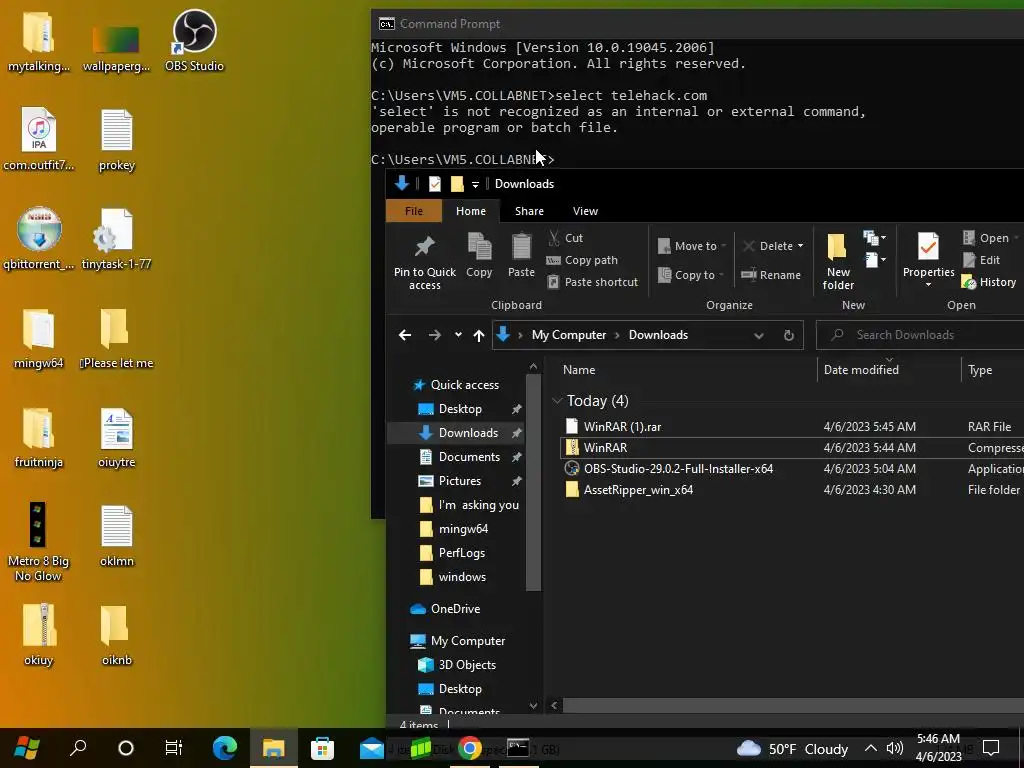The width and height of the screenshot is (1024, 768).
Task: Select the oiknb desktop folder
Action: pos(117,635)
